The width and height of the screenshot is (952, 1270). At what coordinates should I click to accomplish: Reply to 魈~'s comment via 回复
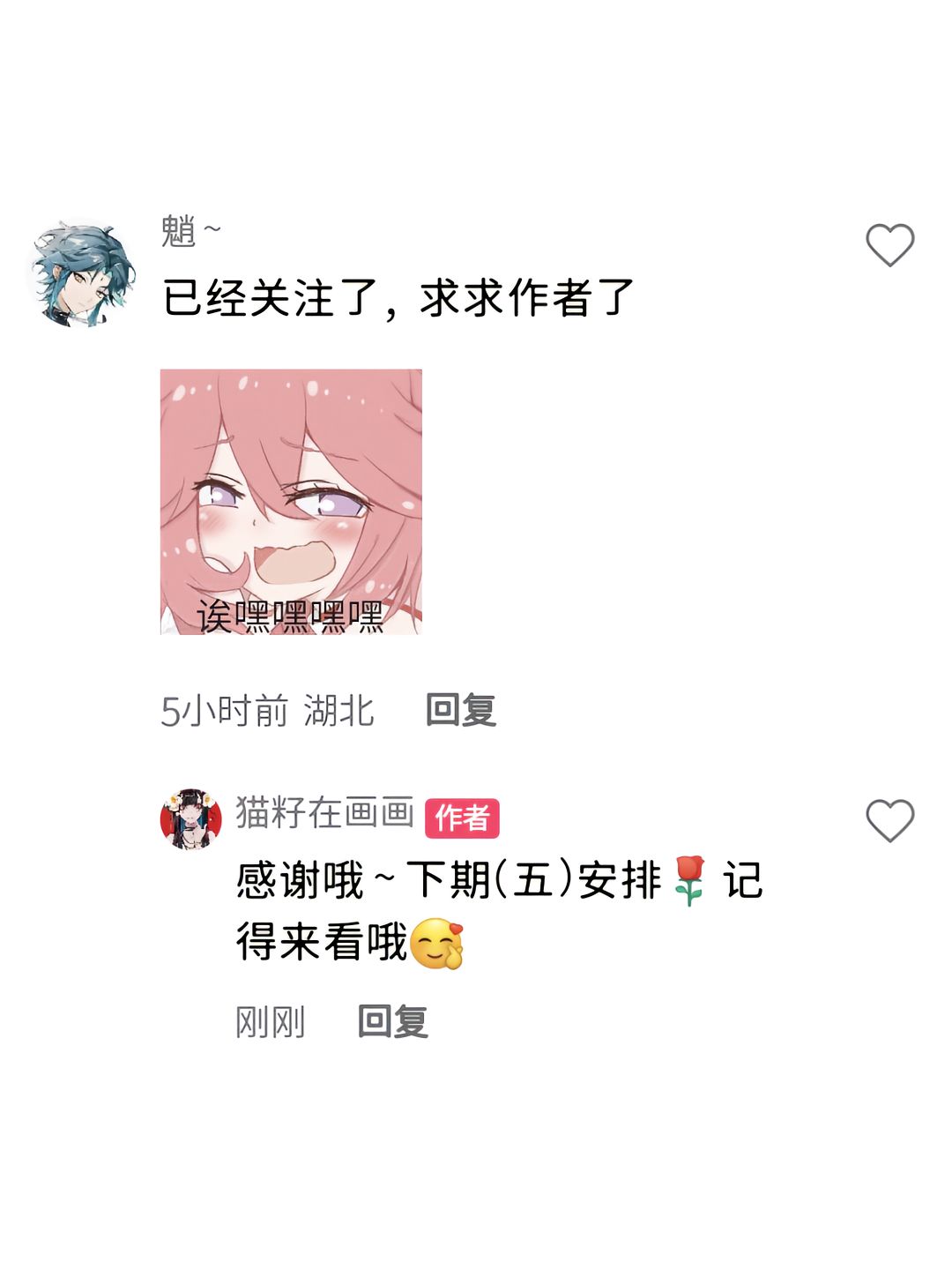pyautogui.click(x=461, y=710)
